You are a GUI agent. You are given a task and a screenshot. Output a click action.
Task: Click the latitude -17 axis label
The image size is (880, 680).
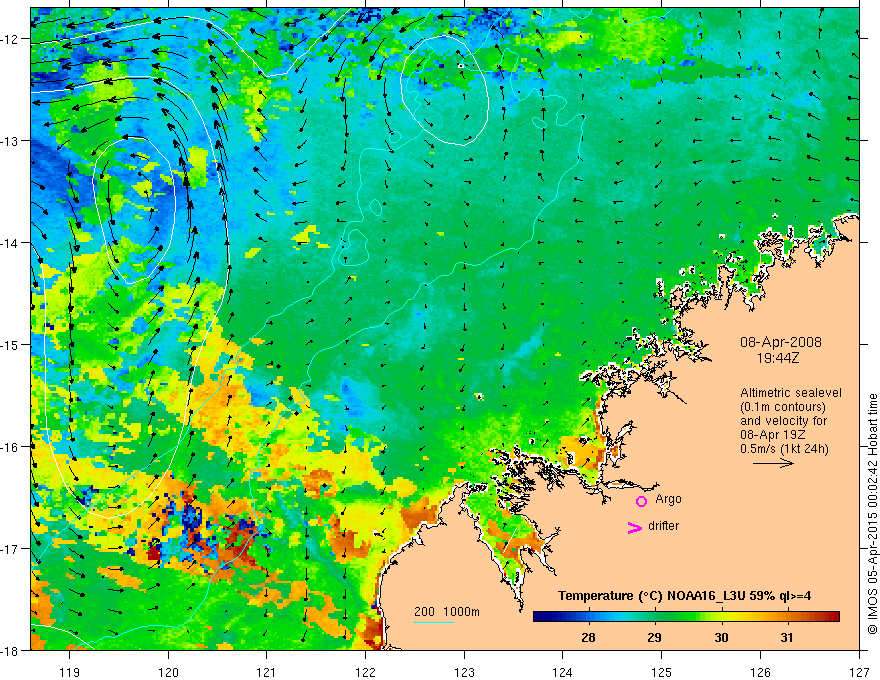point(10,548)
